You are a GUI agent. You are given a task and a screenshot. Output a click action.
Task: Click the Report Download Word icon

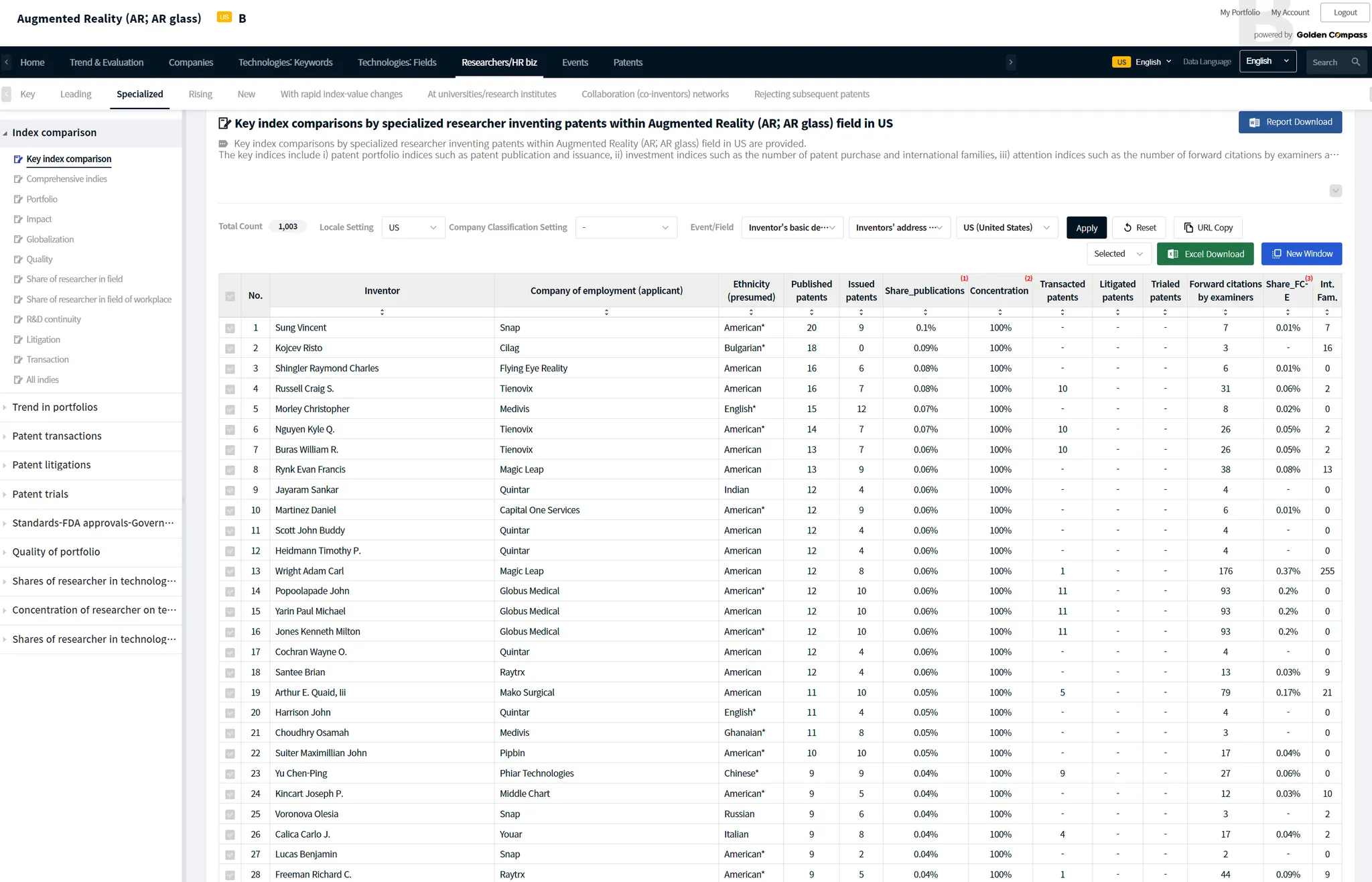tap(1254, 122)
